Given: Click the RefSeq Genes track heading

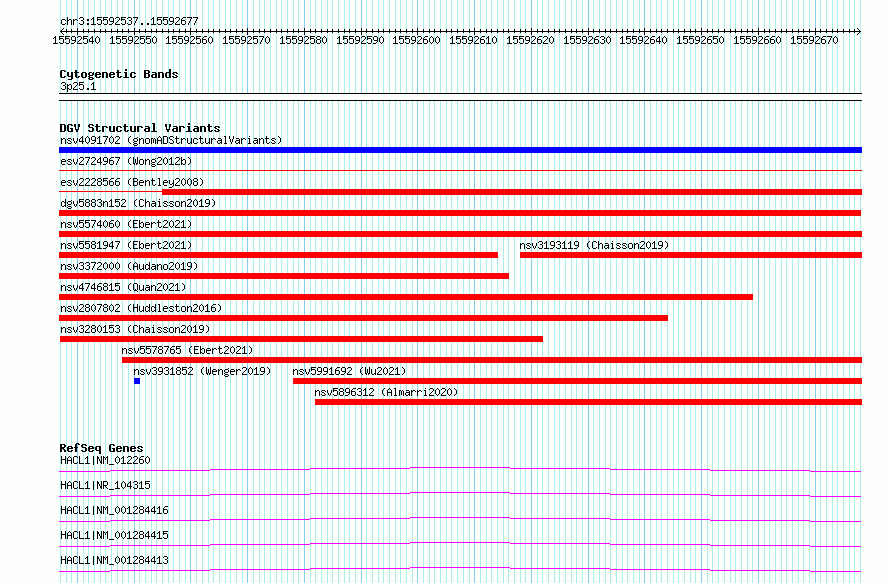Looking at the screenshot, I should pos(101,448).
